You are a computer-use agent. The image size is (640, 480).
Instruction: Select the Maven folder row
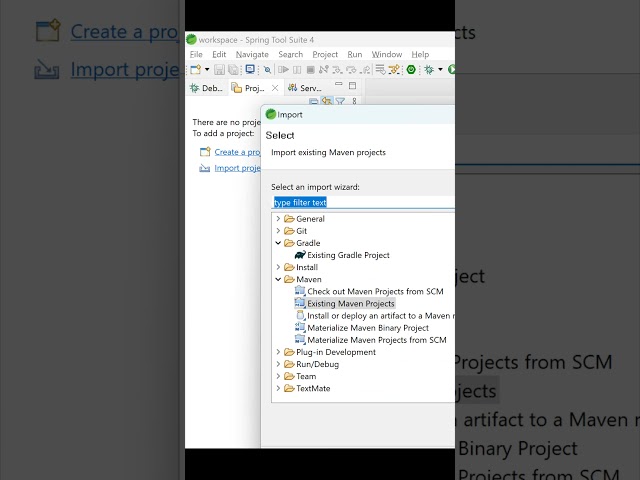click(x=303, y=279)
